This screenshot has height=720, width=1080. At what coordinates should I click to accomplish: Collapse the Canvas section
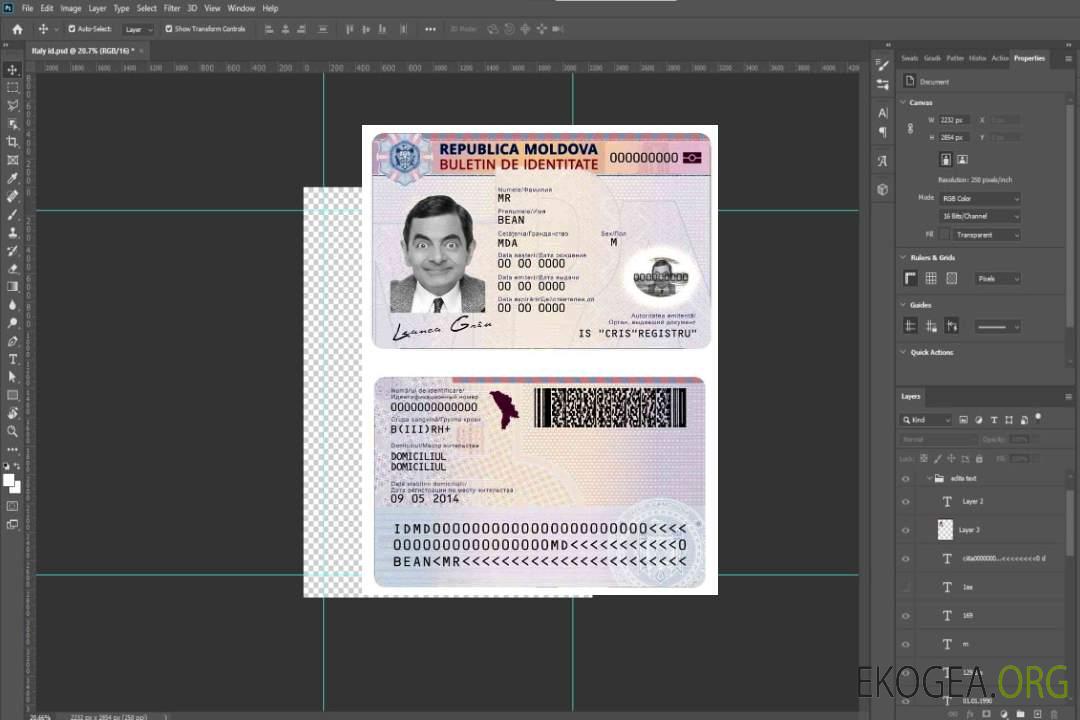[903, 103]
